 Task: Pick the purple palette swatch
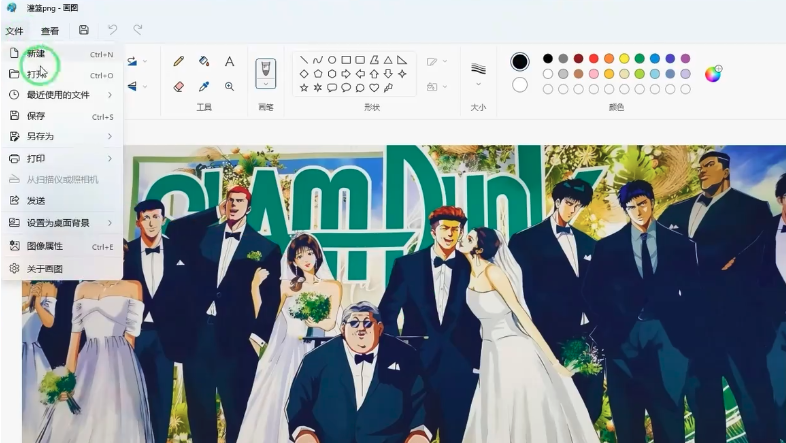[685, 59]
